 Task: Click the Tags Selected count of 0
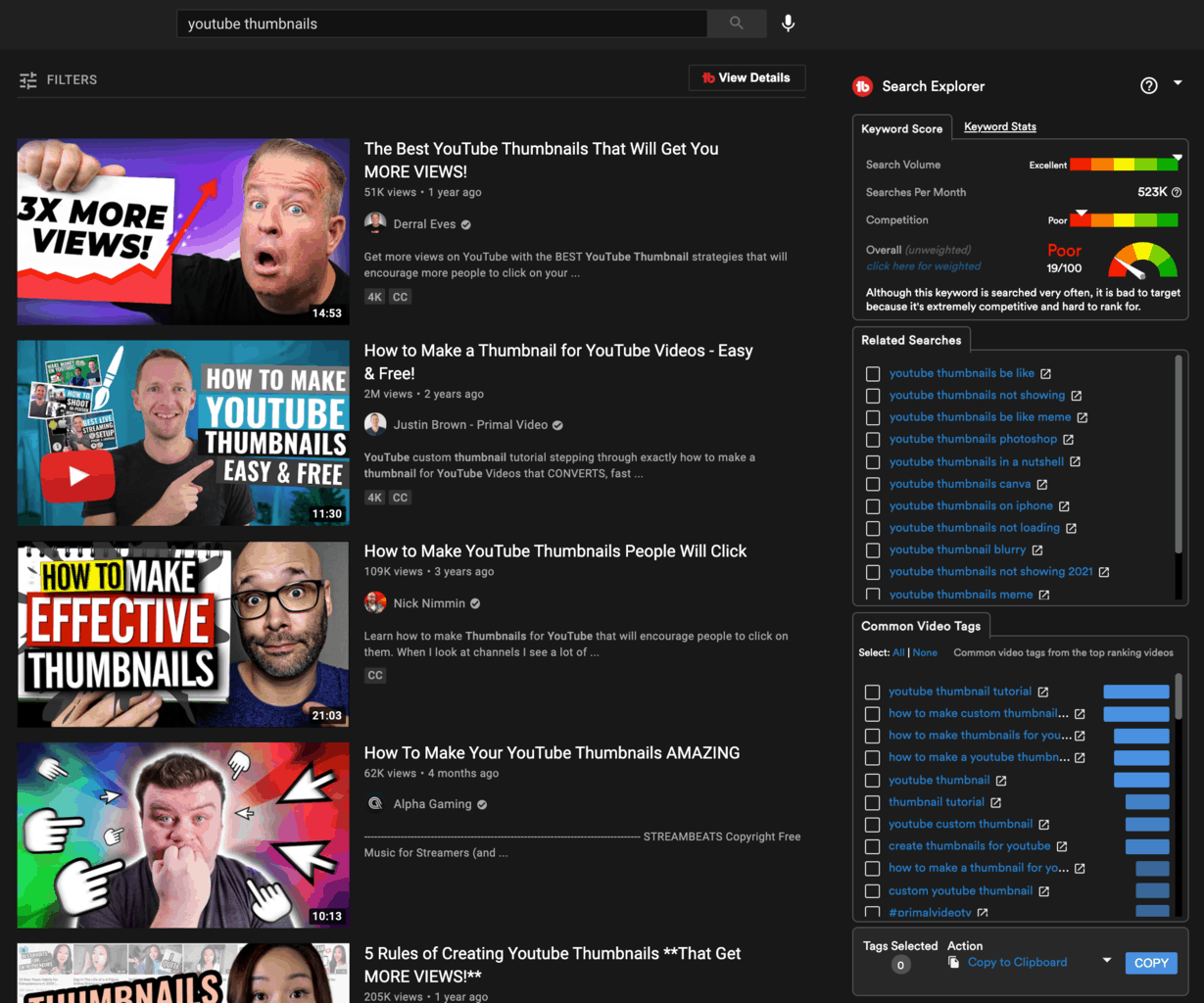tap(900, 965)
